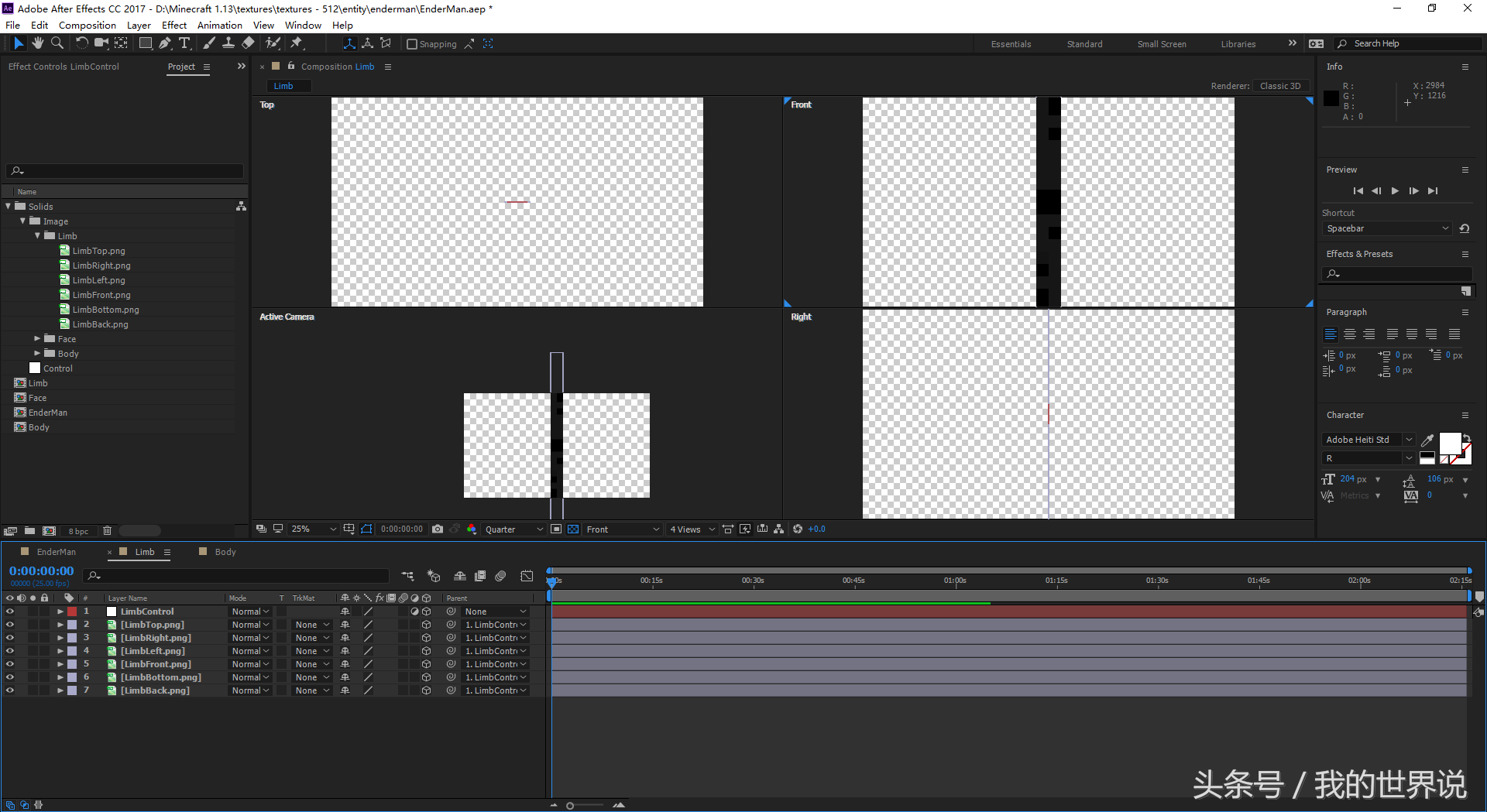Enable the Snapping checkbox
Viewport: 1487px width, 812px height.
pos(412,44)
